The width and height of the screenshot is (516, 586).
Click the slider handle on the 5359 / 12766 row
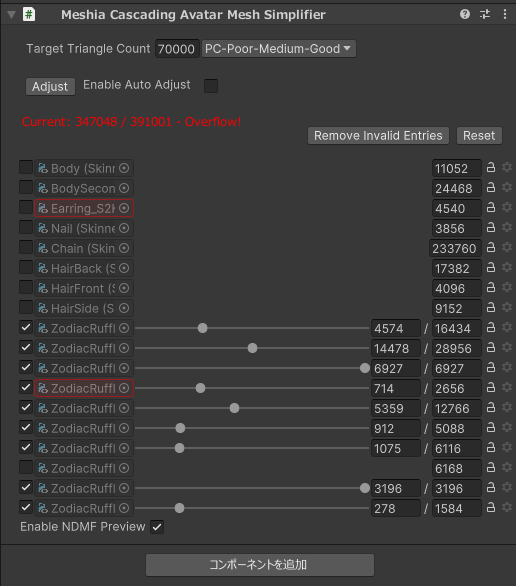234,408
